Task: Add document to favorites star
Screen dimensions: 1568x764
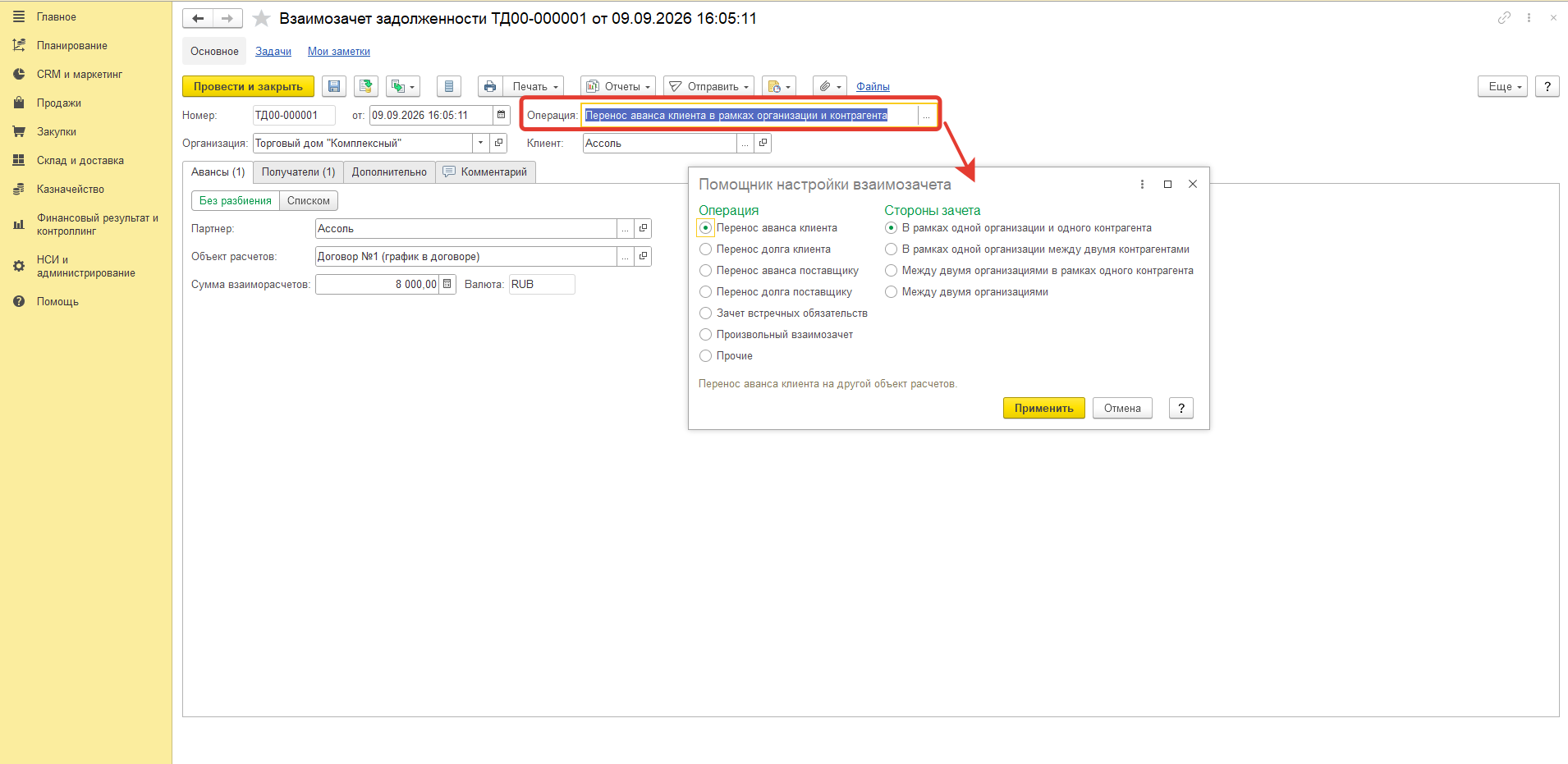Action: pyautogui.click(x=261, y=18)
